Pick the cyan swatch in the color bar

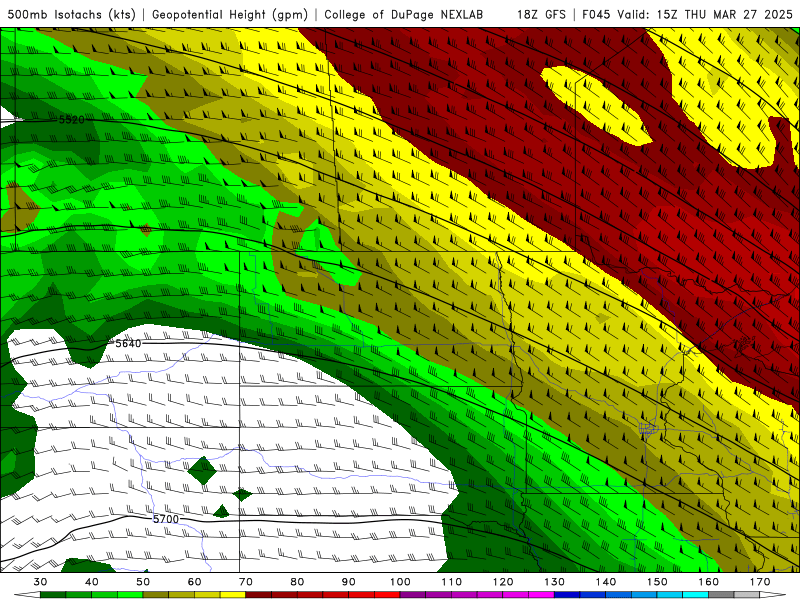[x=695, y=595]
